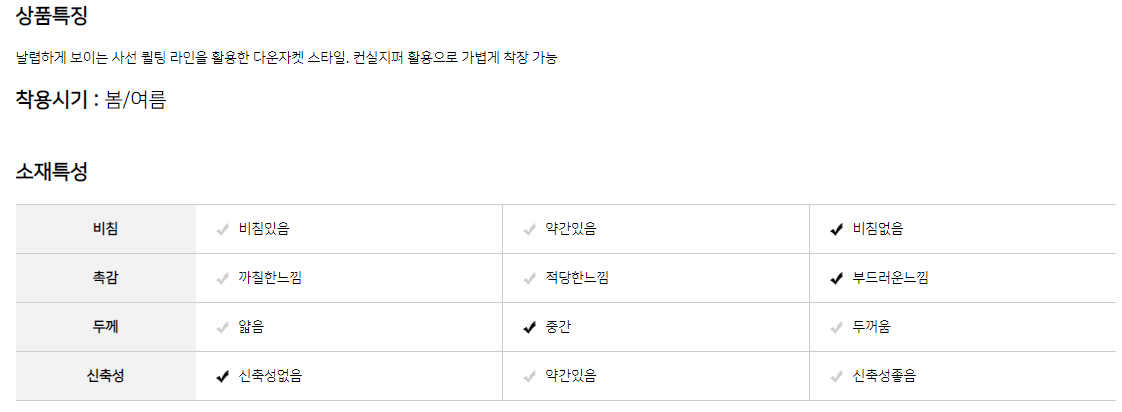Toggle the 신축성없음 option
Viewport: 1122px width, 412px height.
(x=223, y=376)
